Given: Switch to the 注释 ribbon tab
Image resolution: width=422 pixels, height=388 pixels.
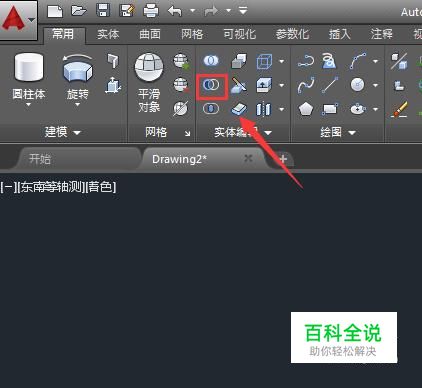Looking at the screenshot, I should pyautogui.click(x=382, y=34).
